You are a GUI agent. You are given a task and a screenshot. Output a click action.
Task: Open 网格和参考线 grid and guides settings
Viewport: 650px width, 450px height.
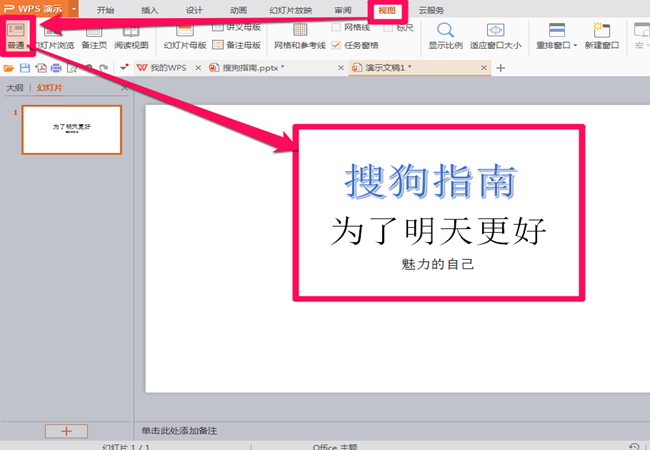click(x=300, y=36)
